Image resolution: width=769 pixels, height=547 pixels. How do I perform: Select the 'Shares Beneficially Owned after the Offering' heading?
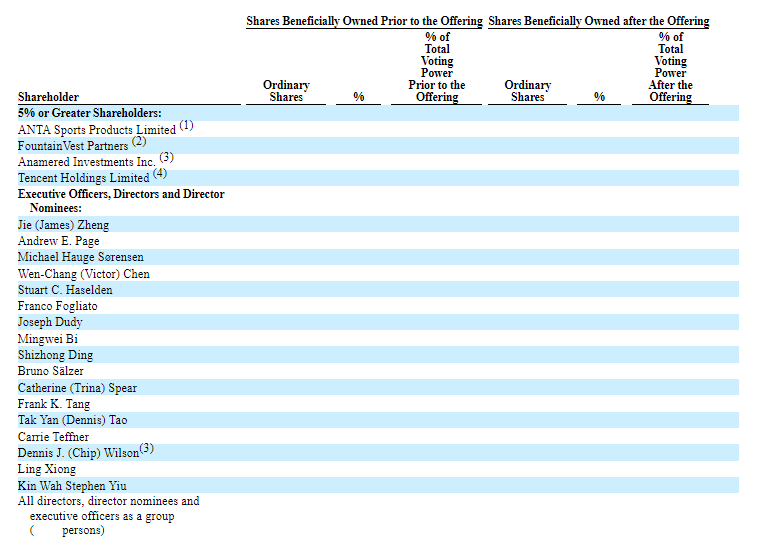pyautogui.click(x=599, y=21)
